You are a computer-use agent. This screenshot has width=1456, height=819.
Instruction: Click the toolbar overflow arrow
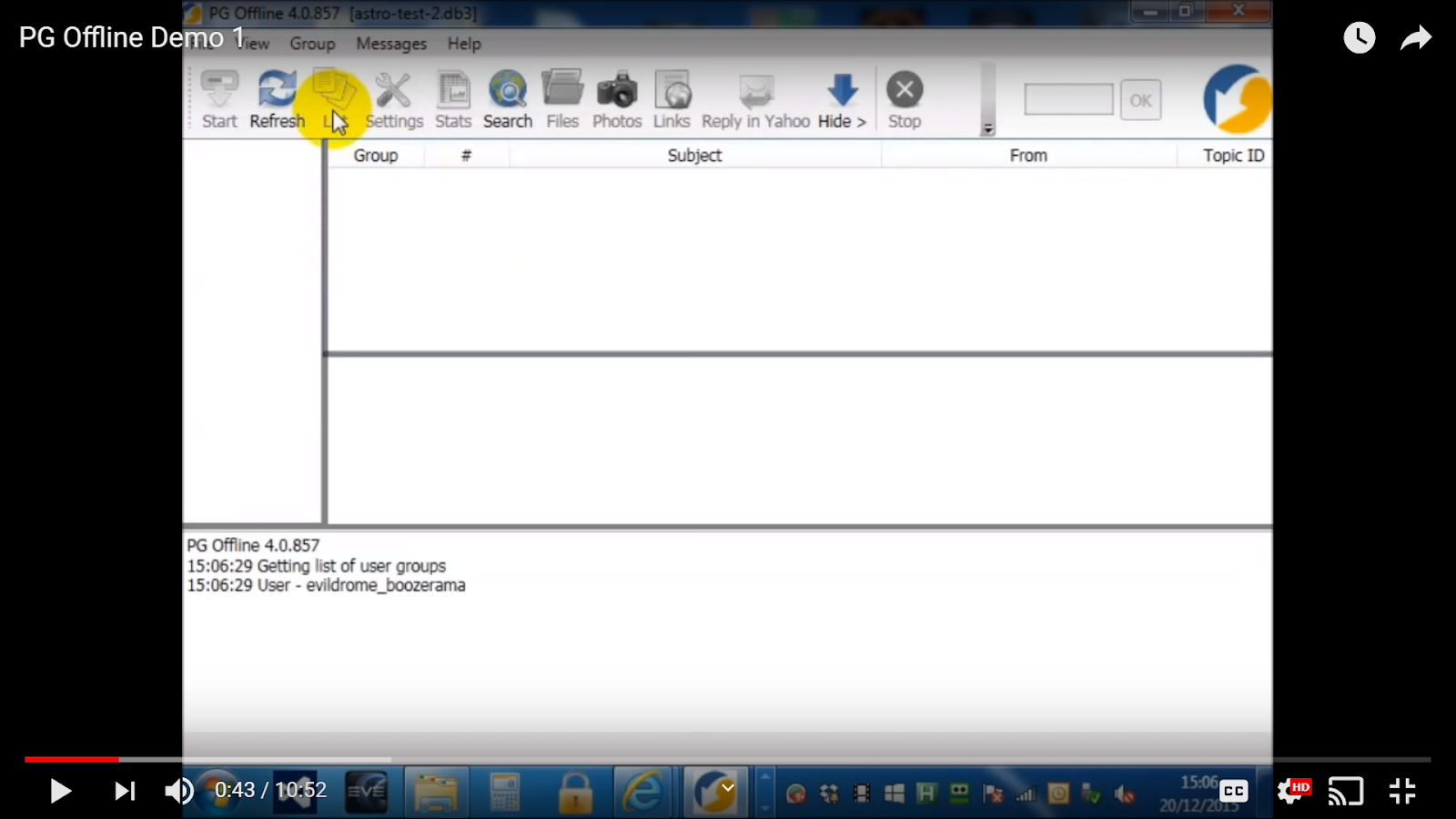pos(988,128)
